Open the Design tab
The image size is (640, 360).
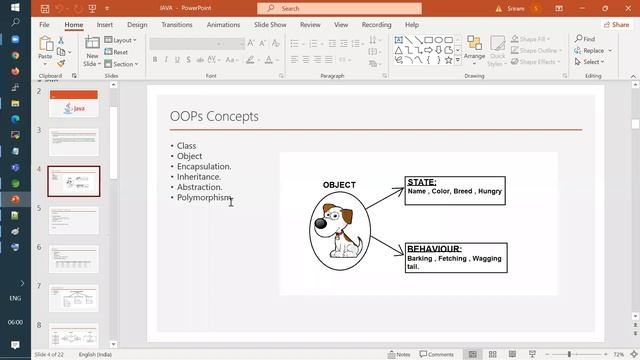pos(137,25)
